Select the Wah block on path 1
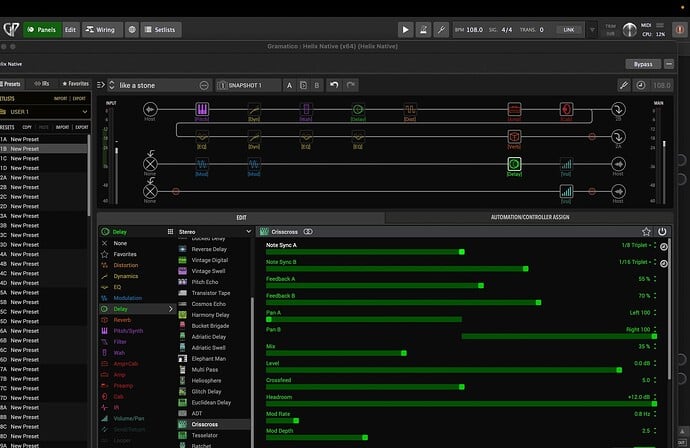This screenshot has height=448, width=690. point(306,109)
